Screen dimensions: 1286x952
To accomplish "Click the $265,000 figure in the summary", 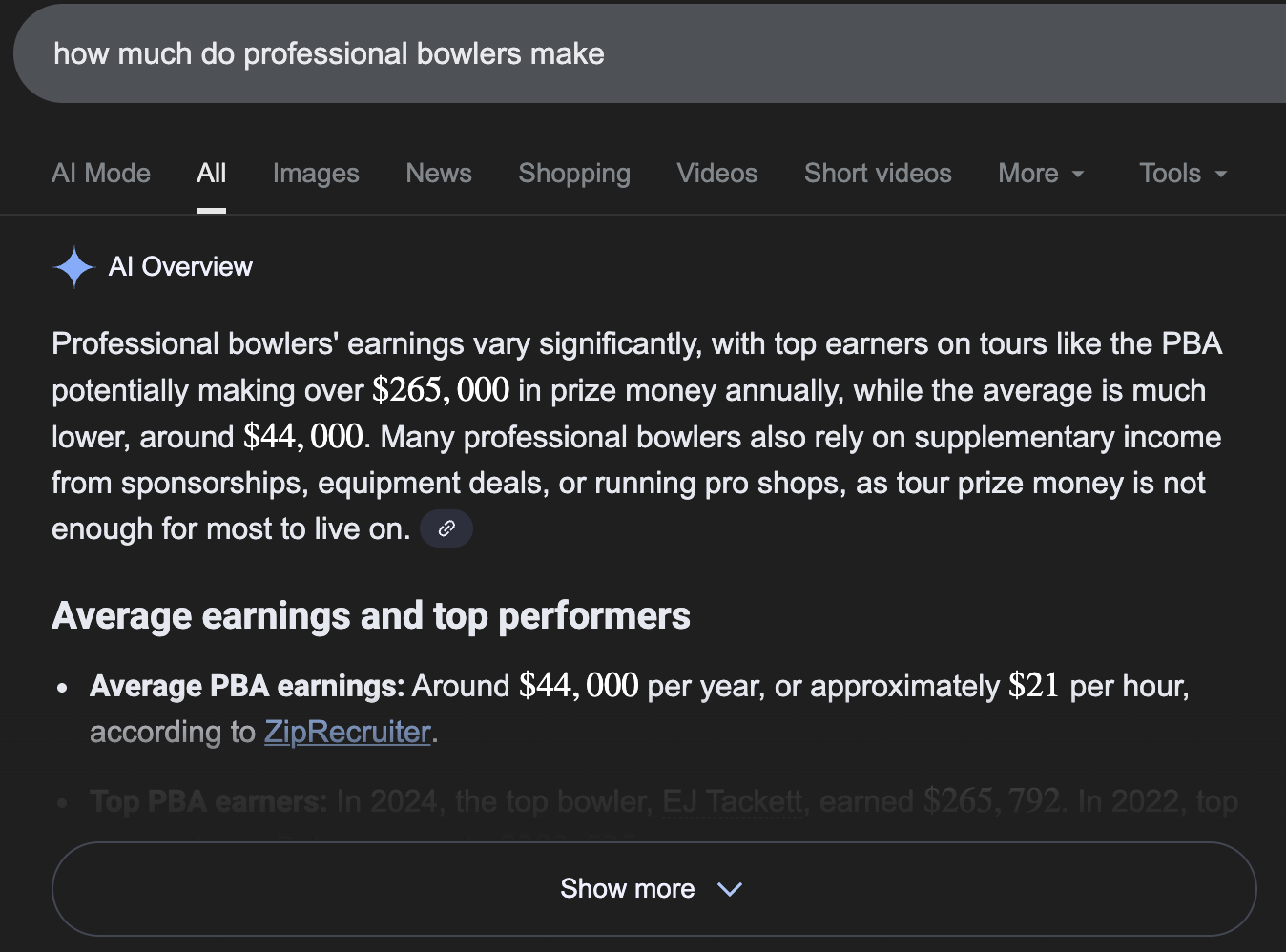I will click(441, 390).
